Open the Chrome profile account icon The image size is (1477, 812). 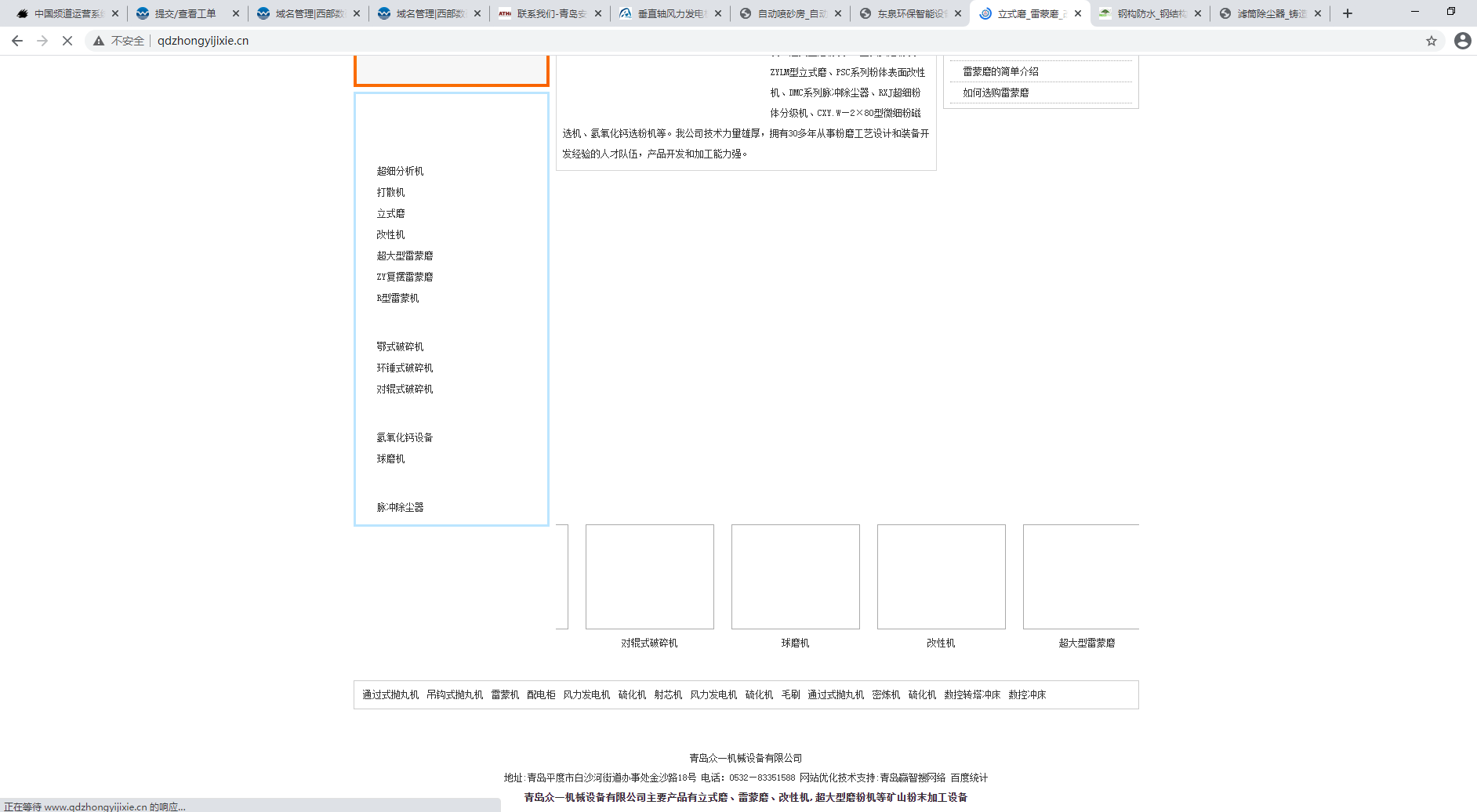(x=1463, y=41)
